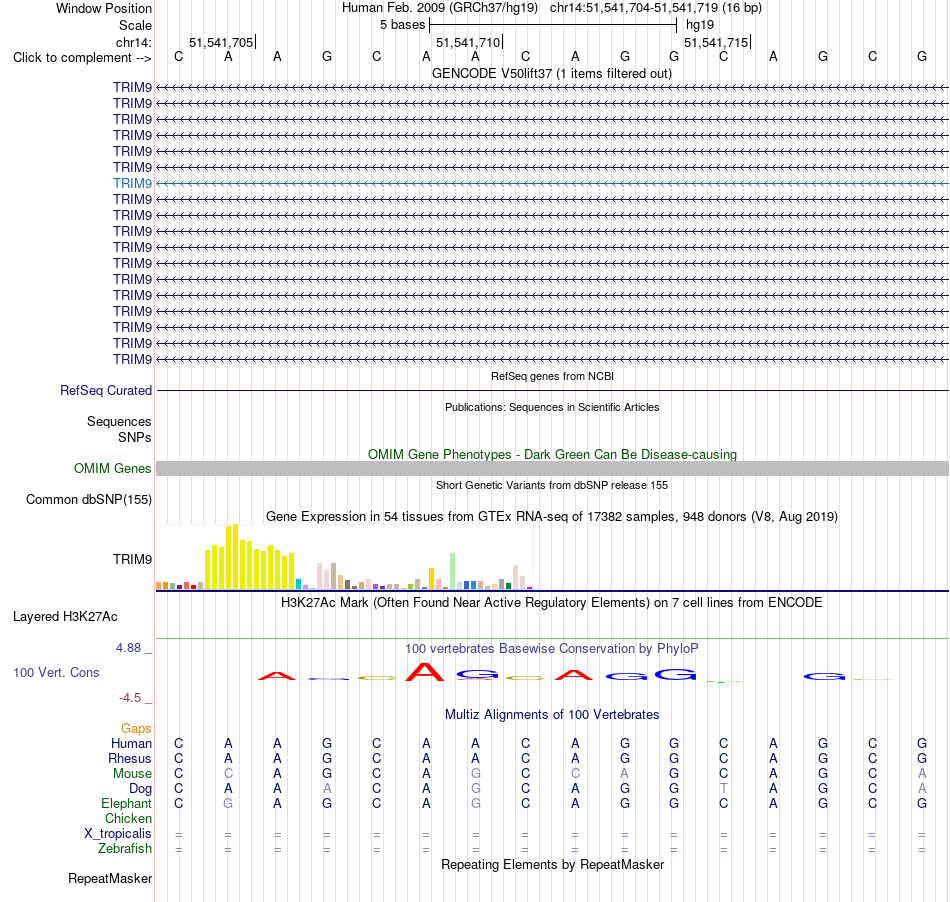
Task: Click the Common dbSNP(155) label
Action: pos(88,499)
